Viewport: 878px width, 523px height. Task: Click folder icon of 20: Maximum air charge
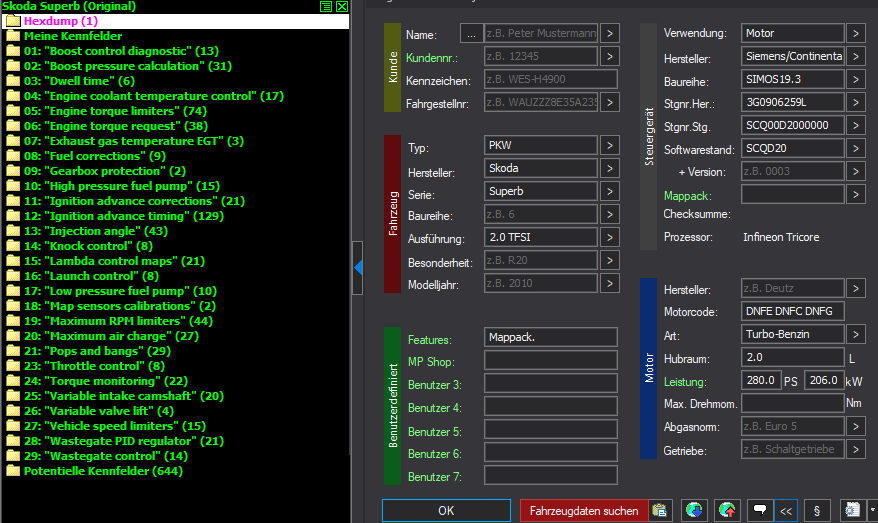(13, 336)
